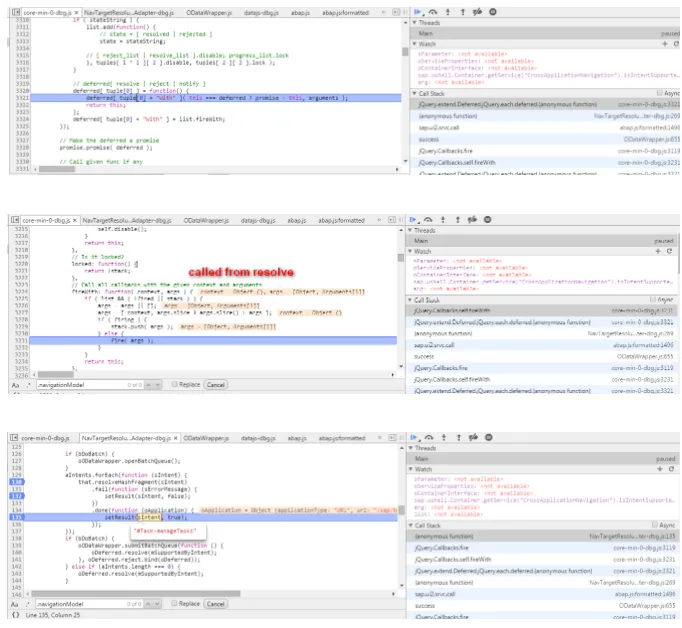Collapse Call Stack section in top screenshot
This screenshot has width=682, height=628.
pos(415,94)
